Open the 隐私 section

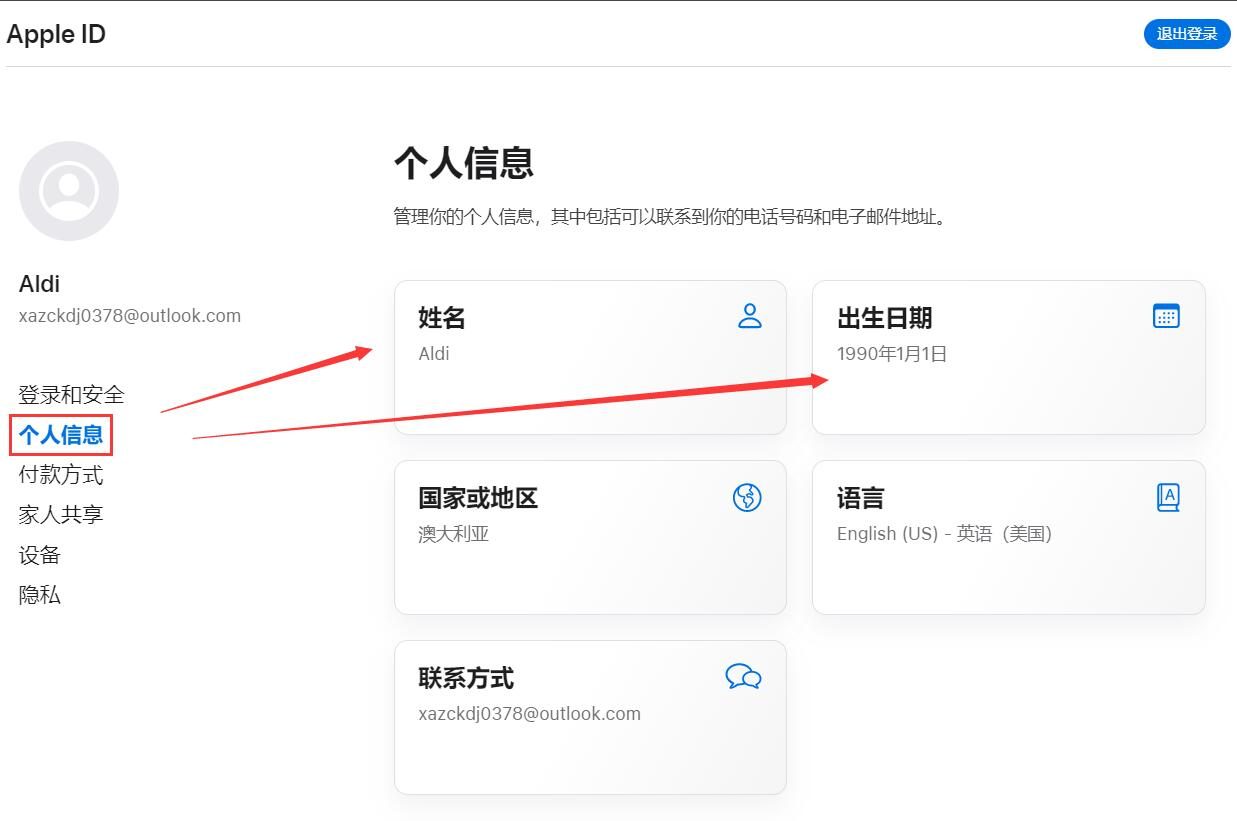pyautogui.click(x=38, y=595)
